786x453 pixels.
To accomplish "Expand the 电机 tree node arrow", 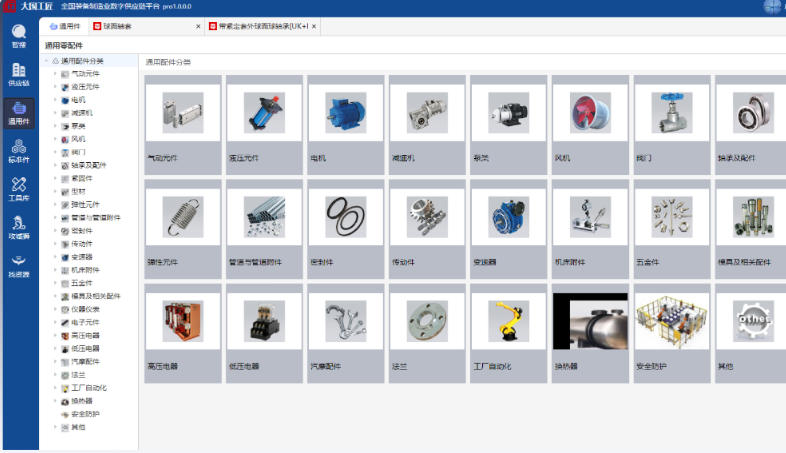I will pyautogui.click(x=55, y=100).
